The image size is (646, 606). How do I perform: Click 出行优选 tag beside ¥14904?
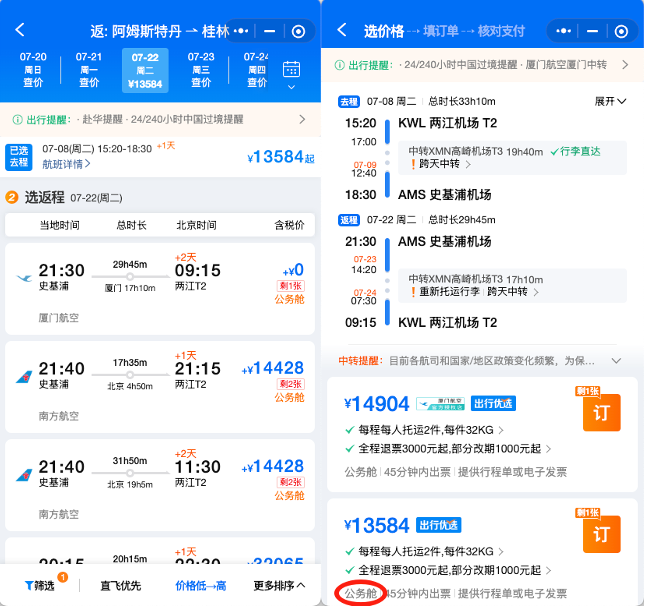[493, 404]
